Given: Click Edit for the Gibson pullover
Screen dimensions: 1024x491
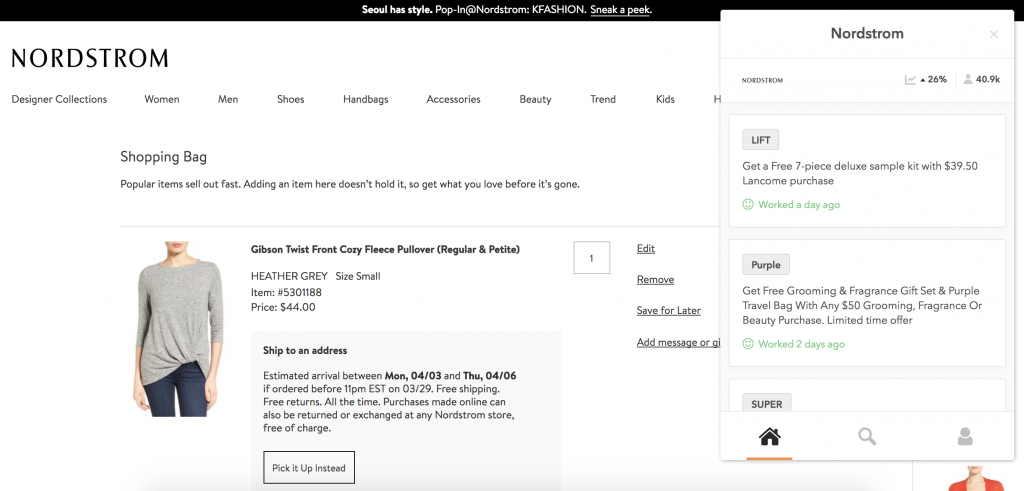Looking at the screenshot, I should [646, 248].
